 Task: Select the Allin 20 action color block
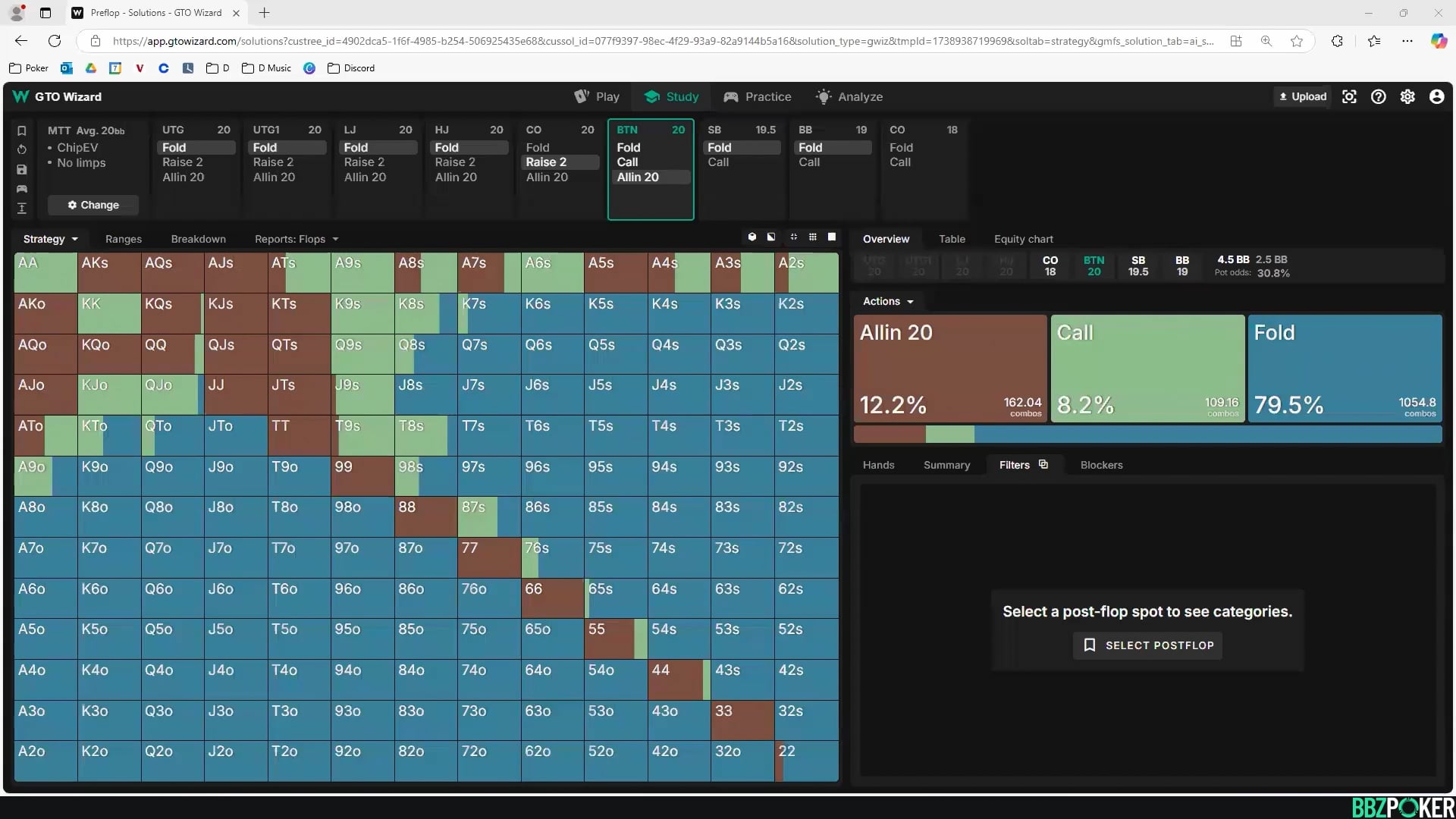(950, 368)
